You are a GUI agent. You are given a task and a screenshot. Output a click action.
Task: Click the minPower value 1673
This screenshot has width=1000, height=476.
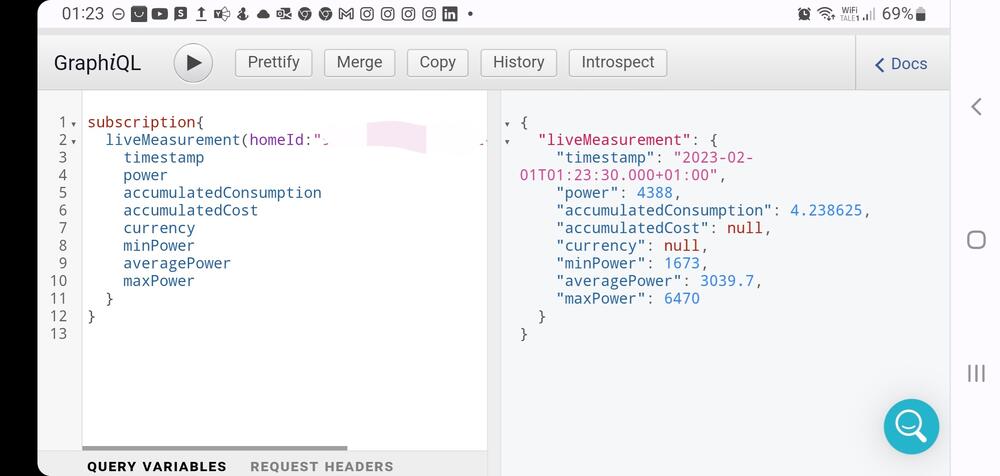tap(682, 263)
